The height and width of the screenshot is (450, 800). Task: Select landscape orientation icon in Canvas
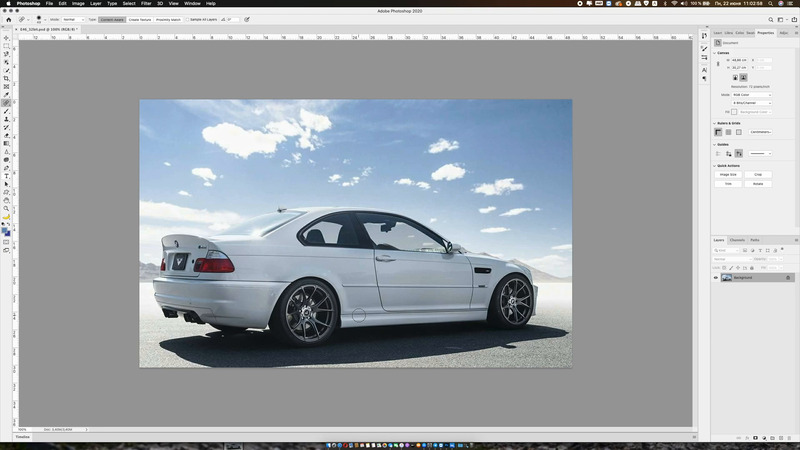click(x=743, y=77)
